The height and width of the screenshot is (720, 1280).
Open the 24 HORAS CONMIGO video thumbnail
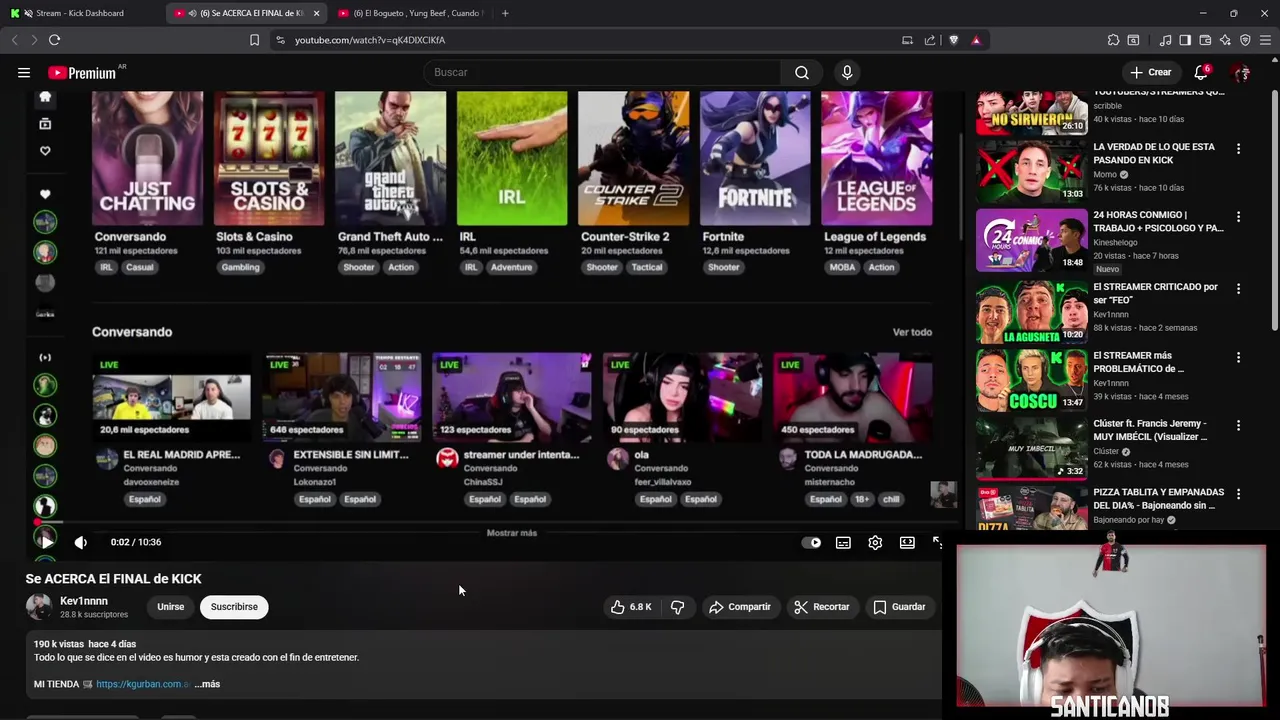coord(1031,240)
